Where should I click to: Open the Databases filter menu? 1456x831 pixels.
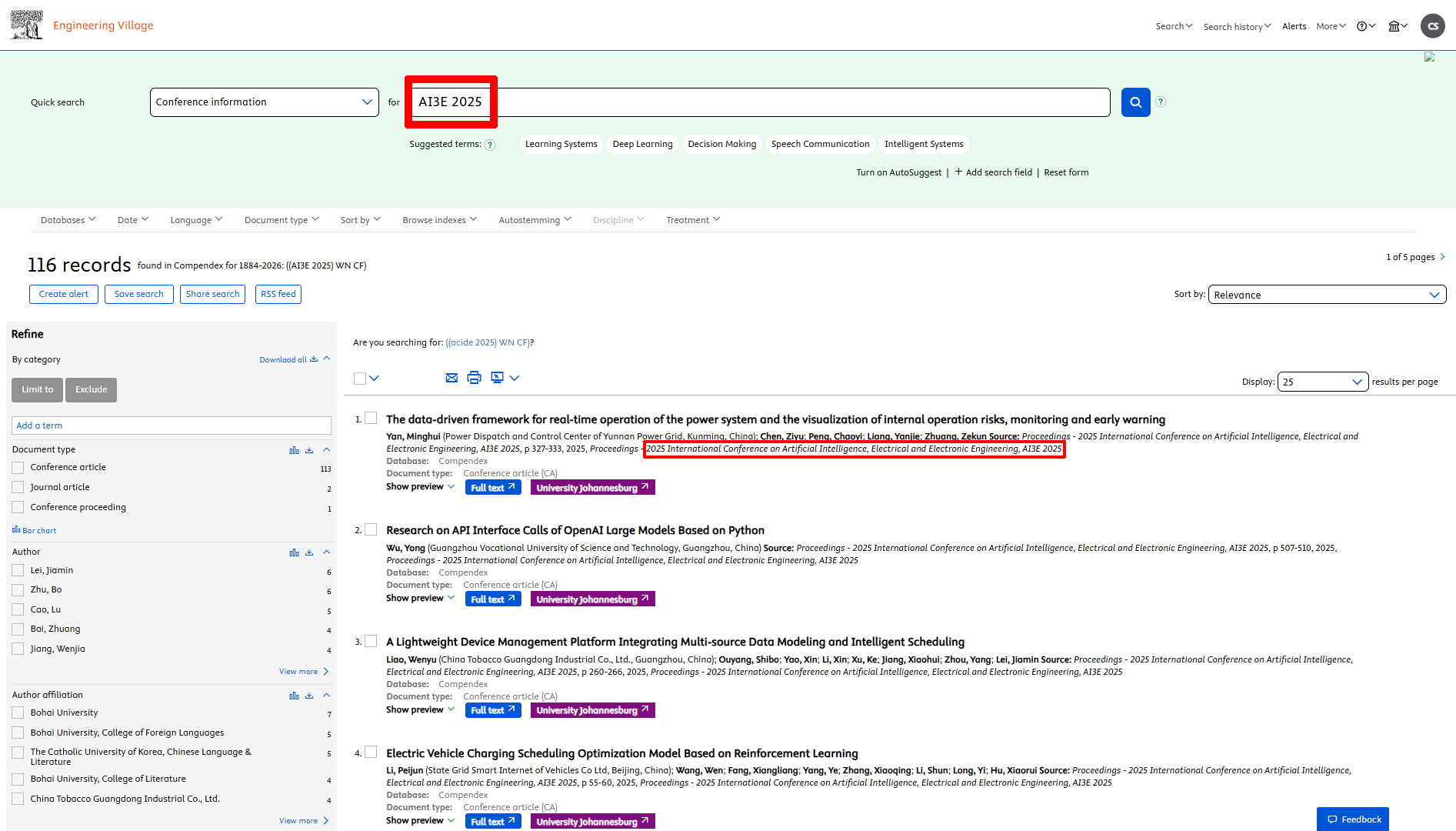point(68,220)
